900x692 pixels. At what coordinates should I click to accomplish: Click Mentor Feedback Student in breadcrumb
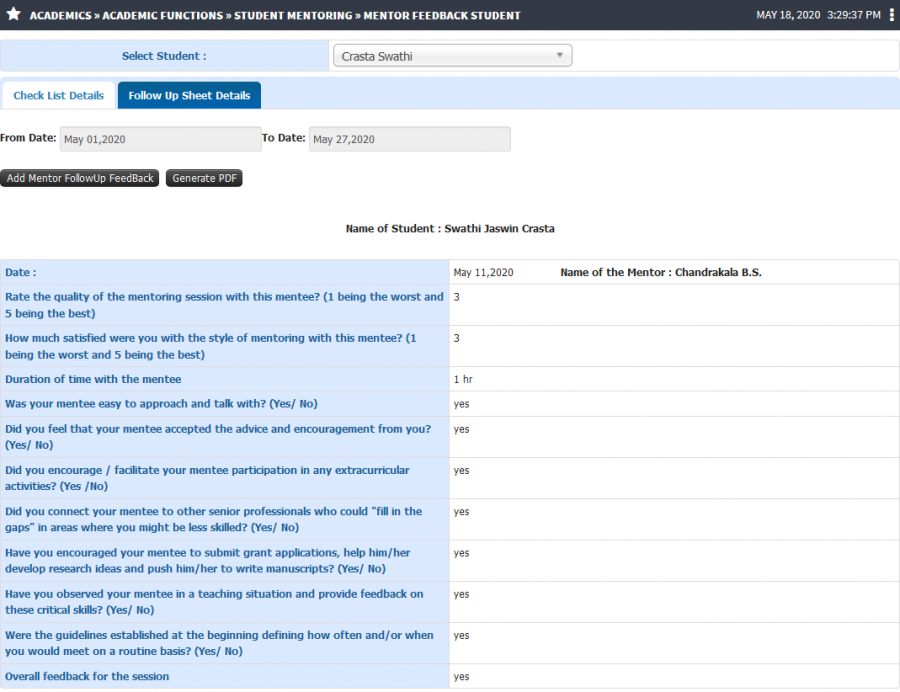pyautogui.click(x=442, y=15)
